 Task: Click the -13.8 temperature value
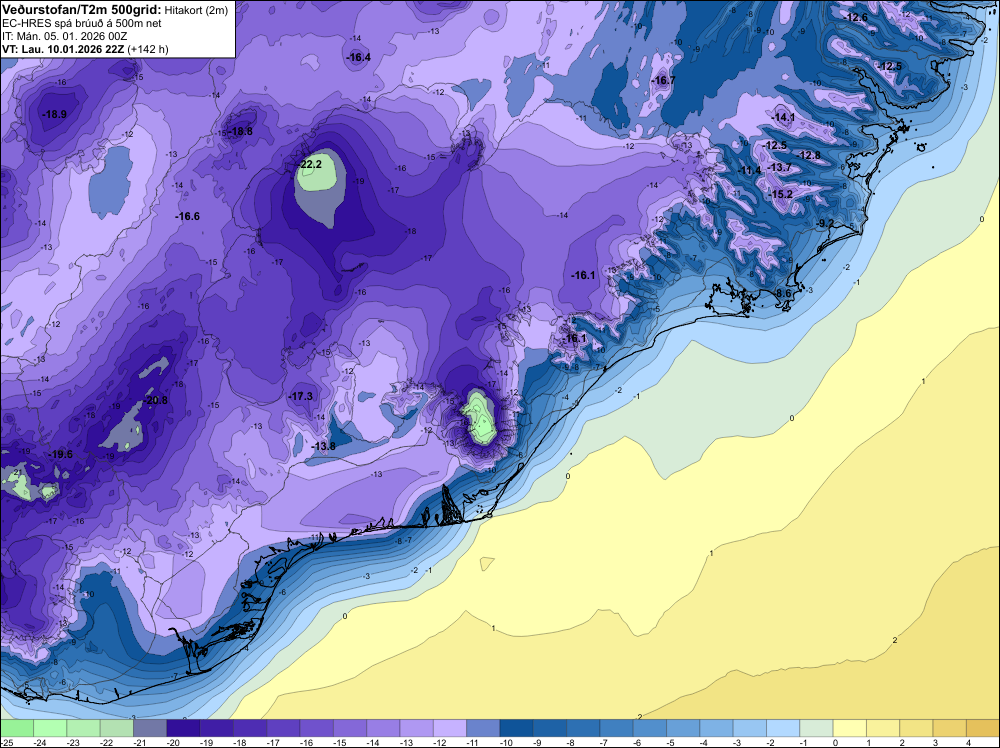point(323,446)
